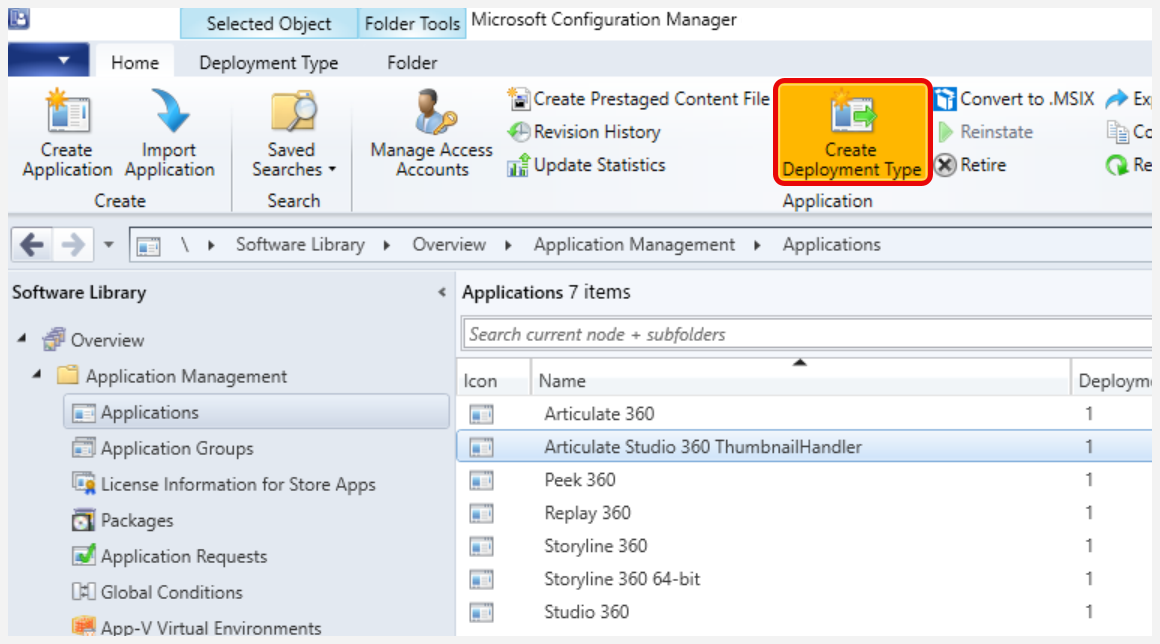Sort by the Name column header
1160x644 pixels.
(x=800, y=380)
